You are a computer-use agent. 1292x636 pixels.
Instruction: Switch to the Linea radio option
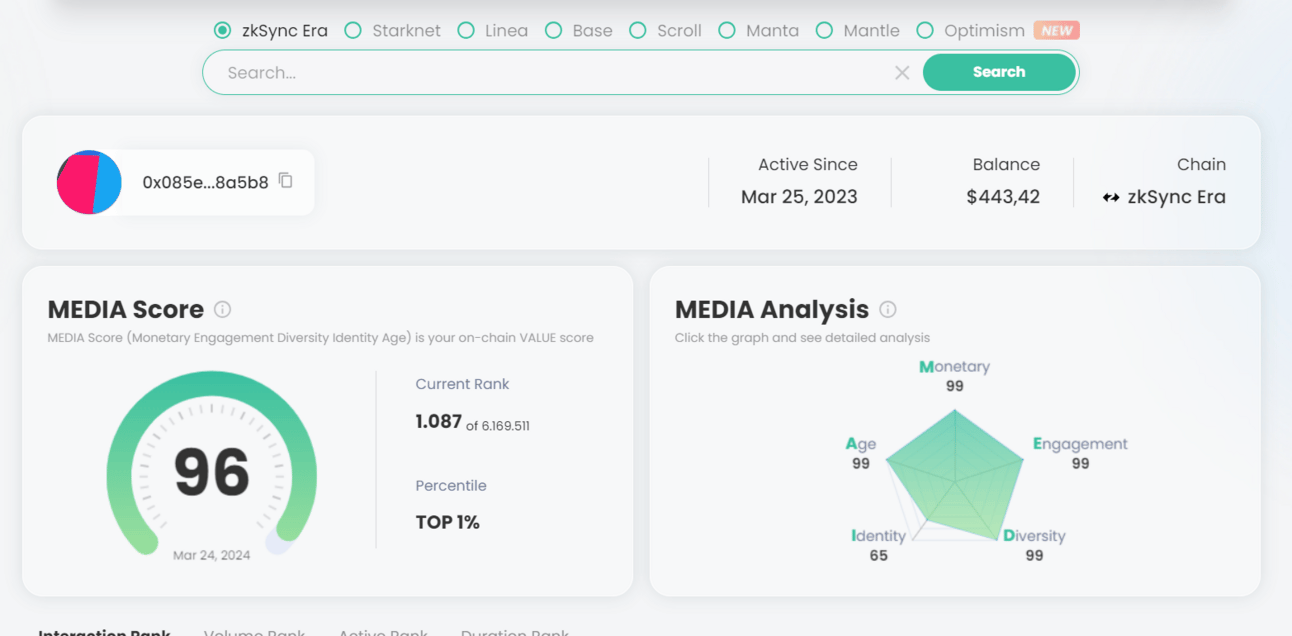point(466,30)
